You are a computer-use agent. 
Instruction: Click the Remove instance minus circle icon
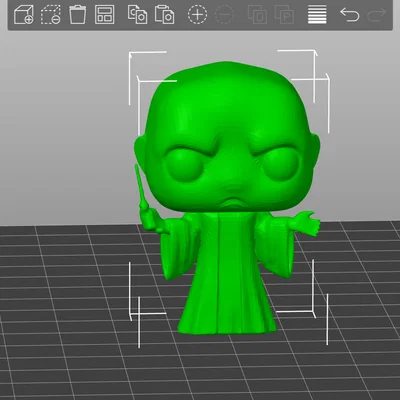[x=224, y=15]
